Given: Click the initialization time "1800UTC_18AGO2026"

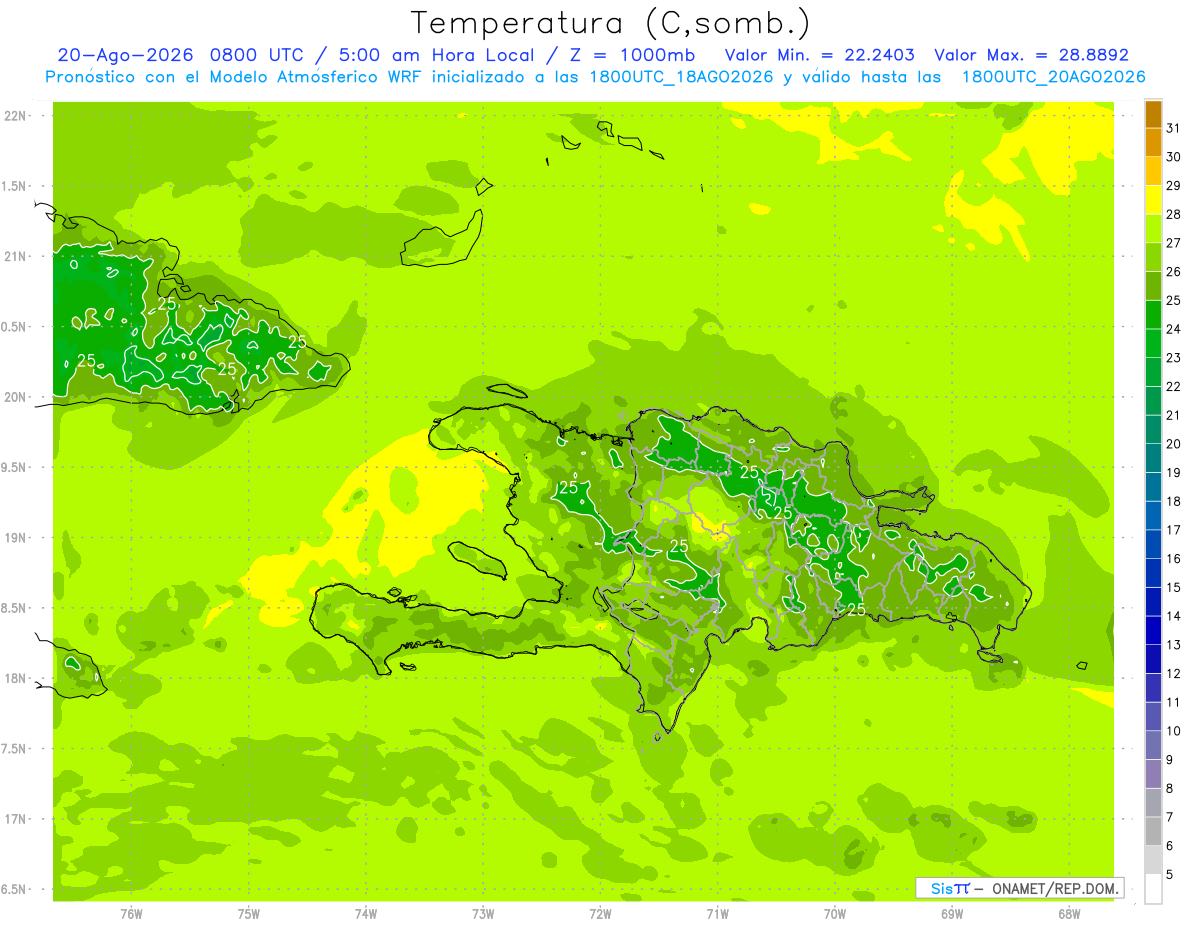Looking at the screenshot, I should pos(680,77).
